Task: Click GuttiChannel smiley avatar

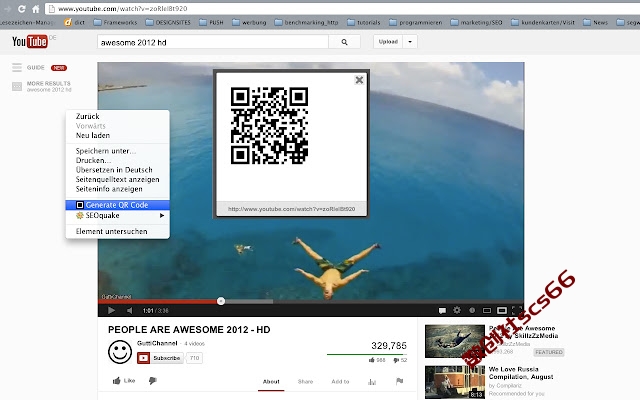Action: pos(120,352)
